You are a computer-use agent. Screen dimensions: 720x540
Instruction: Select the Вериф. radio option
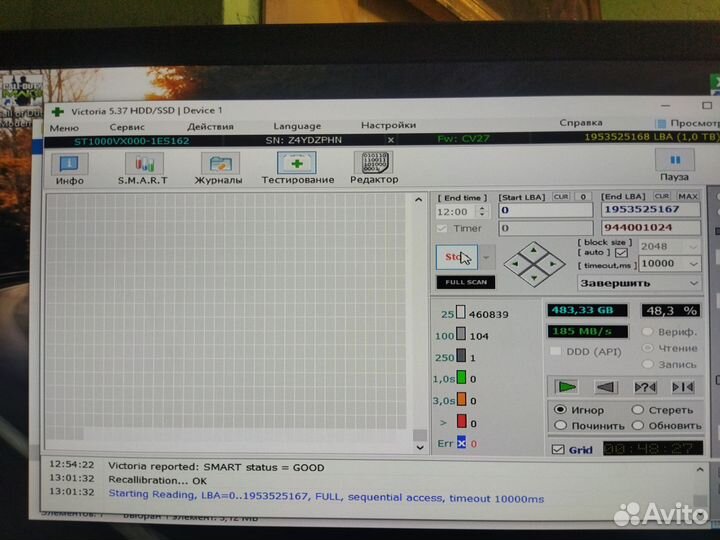coord(648,332)
